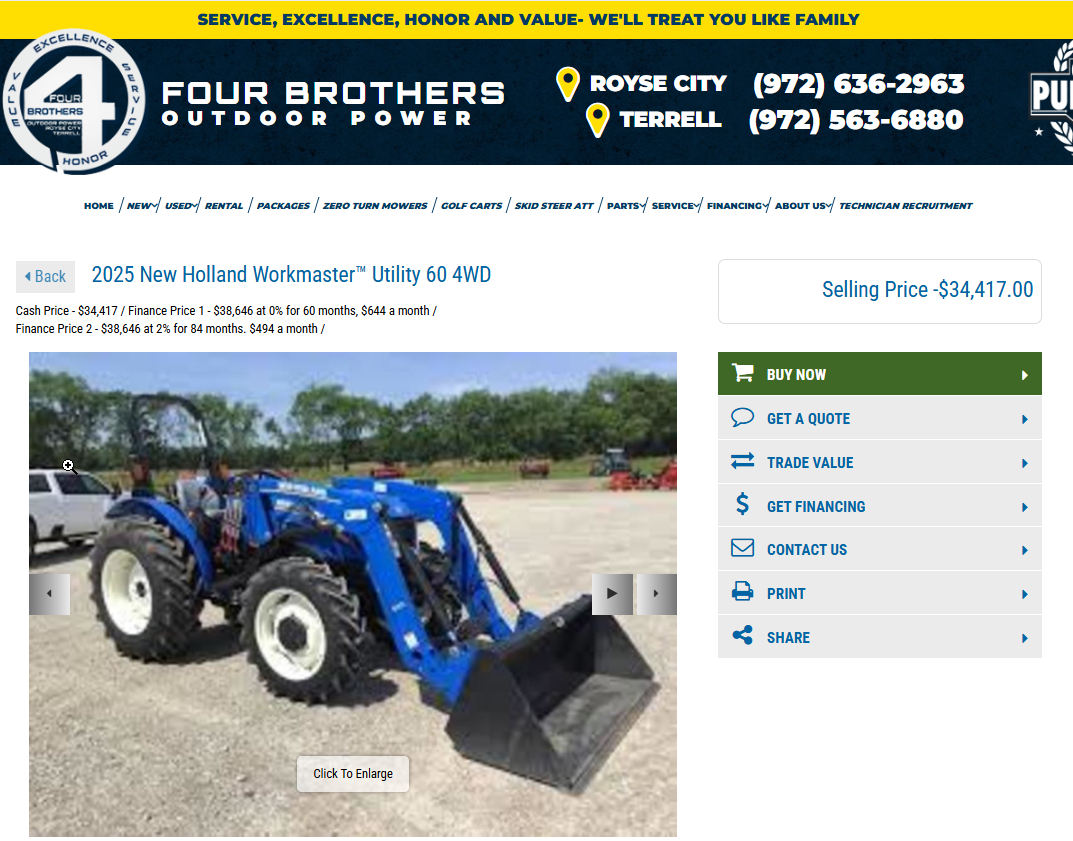Expand the Financing navigation dropdown
Image resolution: width=1073 pixels, height=841 pixels.
click(737, 206)
